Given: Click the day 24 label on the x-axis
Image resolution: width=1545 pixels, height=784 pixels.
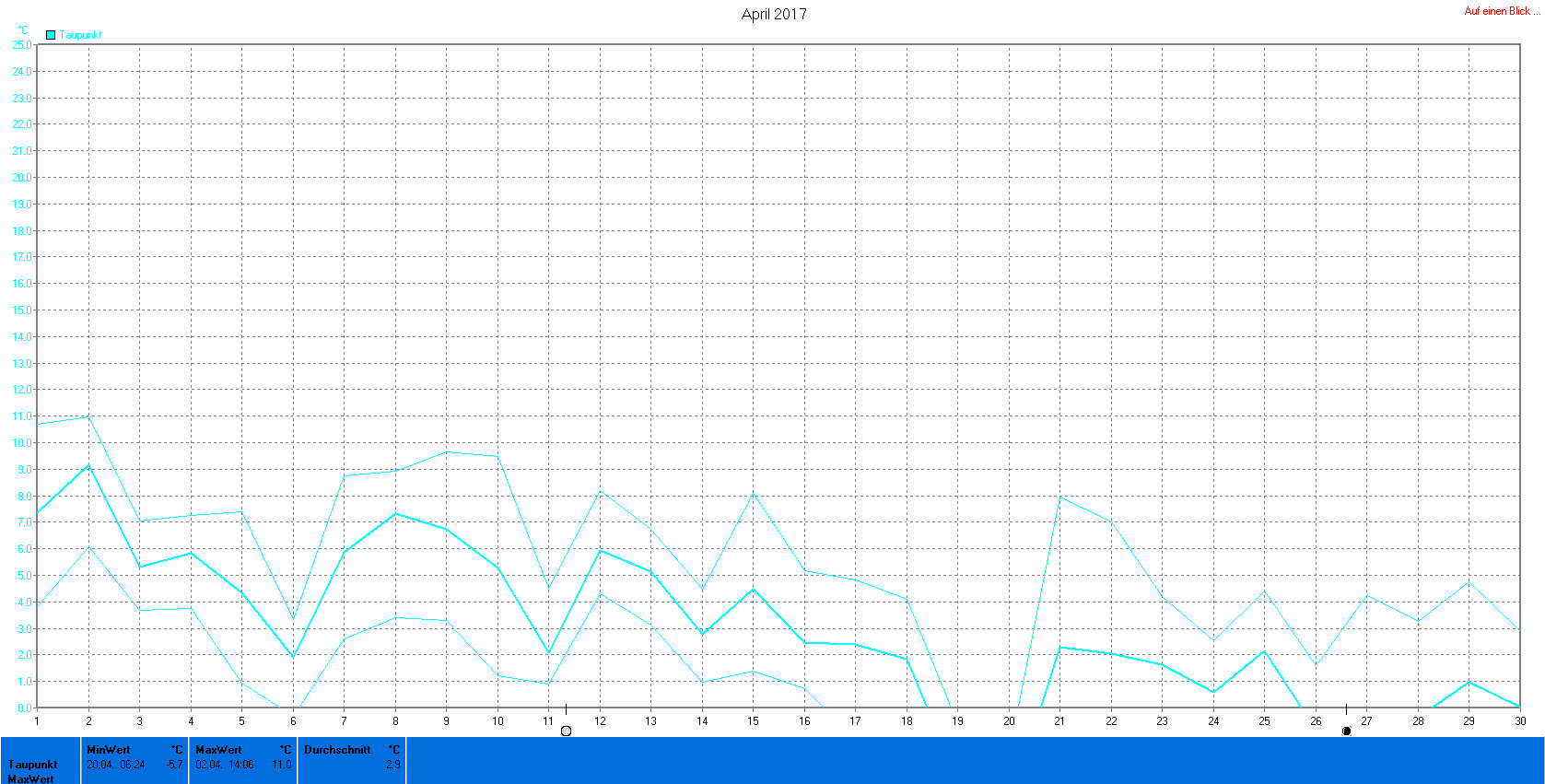Looking at the screenshot, I should tap(1213, 721).
